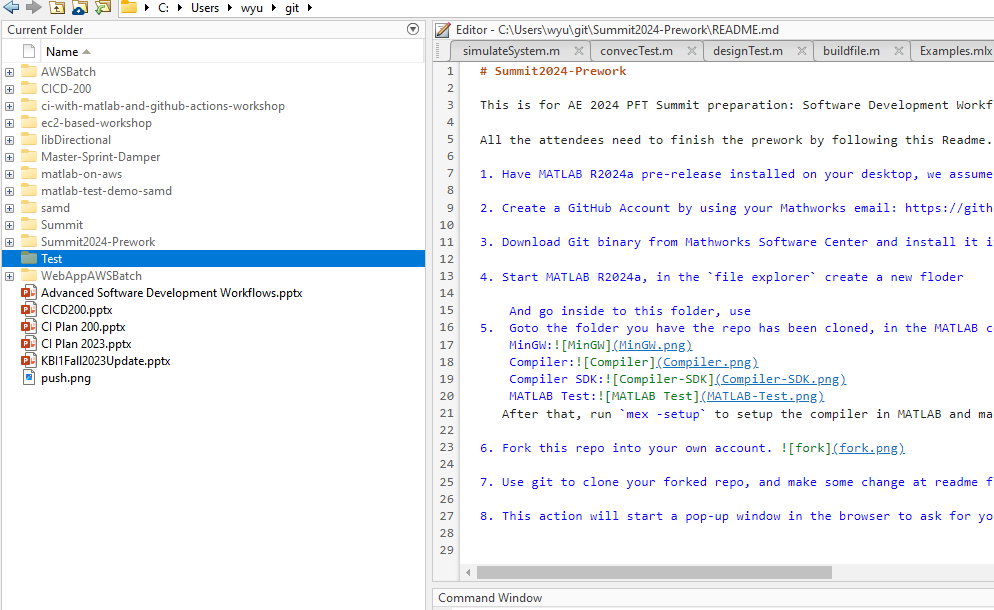Click the C: segment in address path
Viewport: 994px width, 610px height.
pyautogui.click(x=164, y=8)
